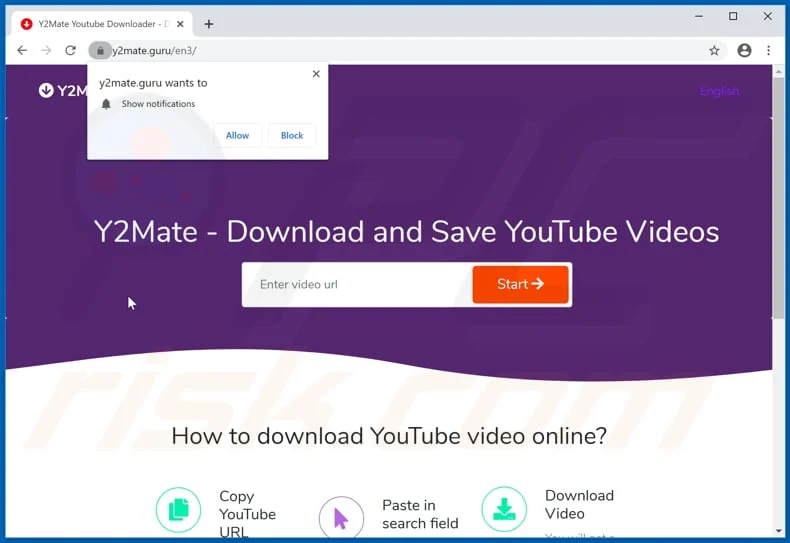Maximize the Chrome window
This screenshot has height=543, width=790.
[x=733, y=17]
